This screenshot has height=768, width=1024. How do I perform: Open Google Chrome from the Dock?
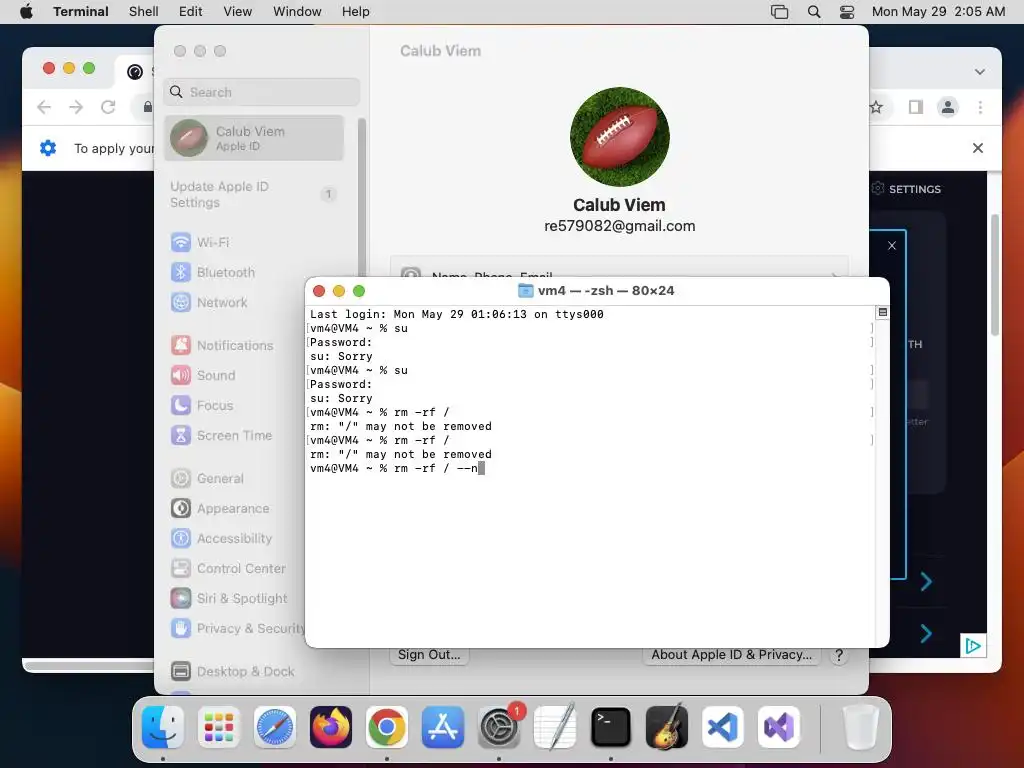[x=387, y=727]
